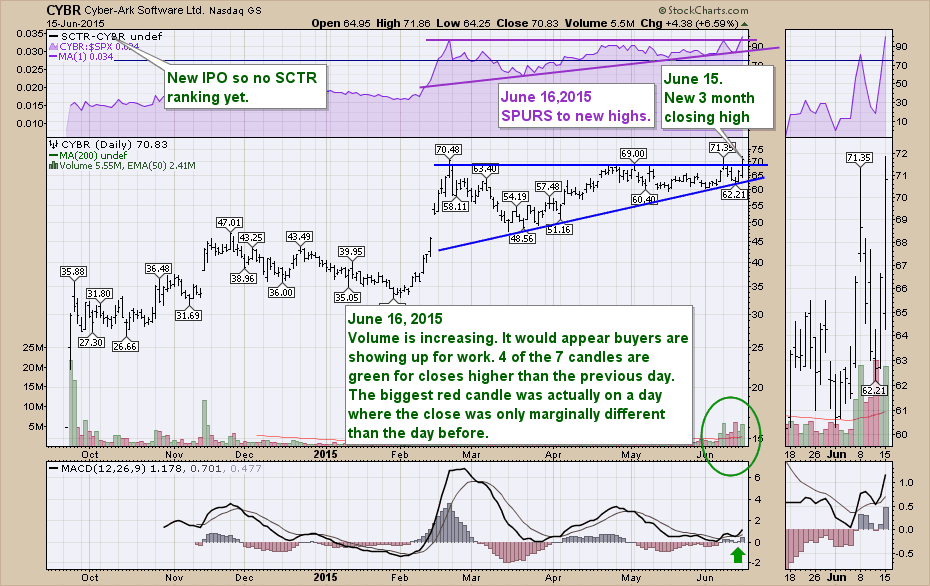Click the 2015 year label below the MACD panel
This screenshot has height=586, width=930.
click(325, 577)
